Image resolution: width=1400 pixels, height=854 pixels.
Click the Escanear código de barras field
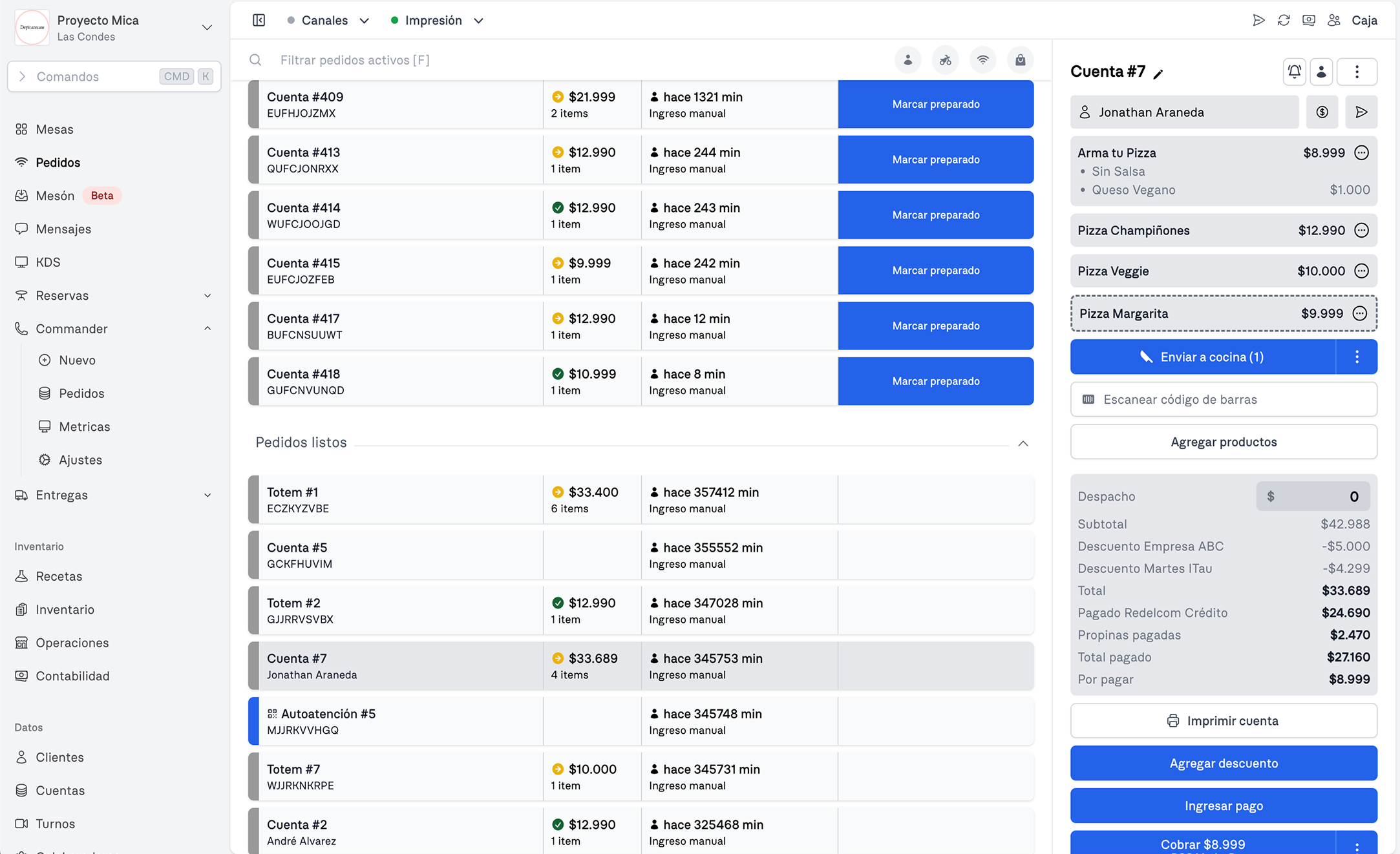coord(1223,399)
